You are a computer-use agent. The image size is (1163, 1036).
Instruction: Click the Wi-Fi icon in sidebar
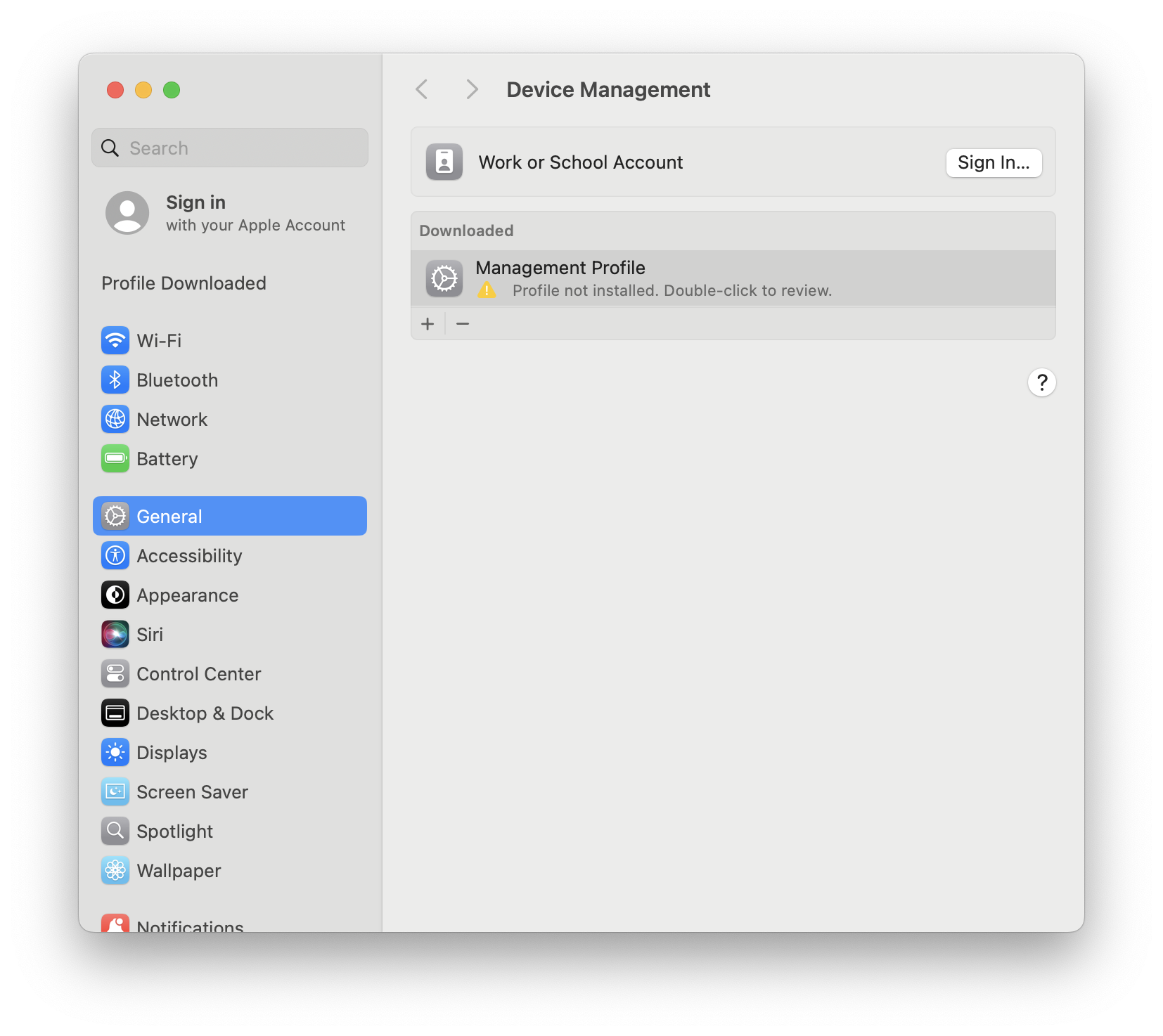[115, 341]
